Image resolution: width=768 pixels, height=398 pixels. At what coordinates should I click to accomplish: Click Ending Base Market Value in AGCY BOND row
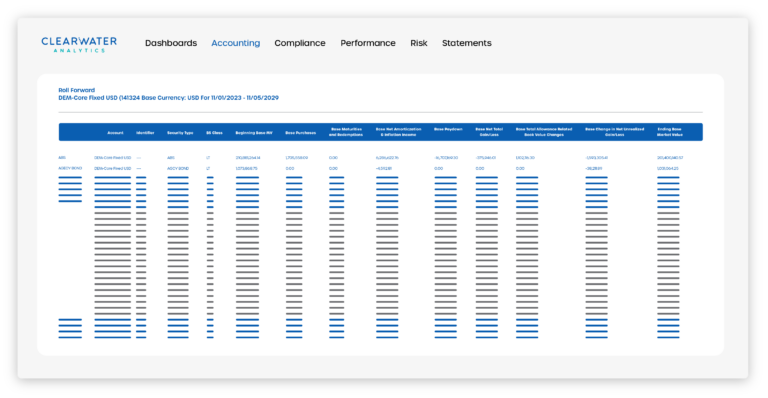668,168
